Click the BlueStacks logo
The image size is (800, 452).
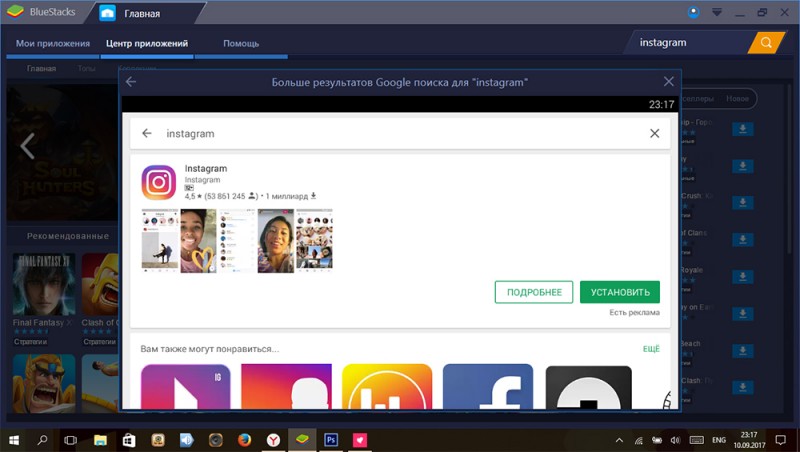15,11
